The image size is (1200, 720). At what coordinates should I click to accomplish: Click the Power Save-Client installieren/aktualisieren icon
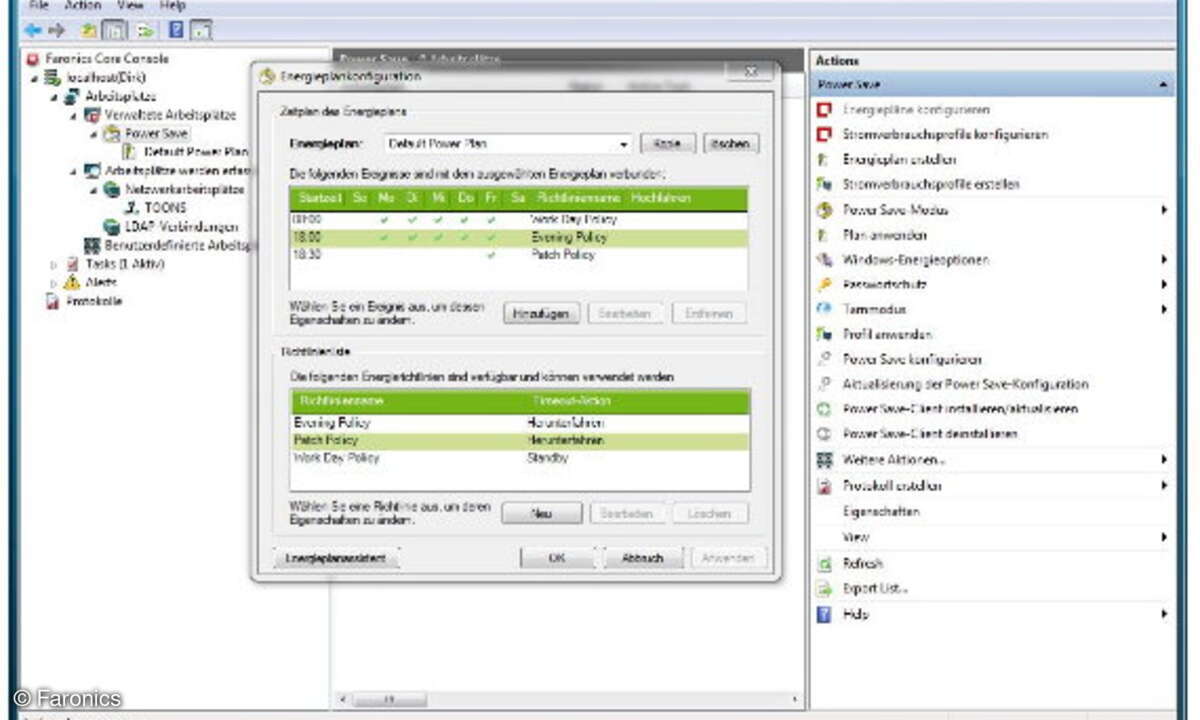(x=825, y=409)
